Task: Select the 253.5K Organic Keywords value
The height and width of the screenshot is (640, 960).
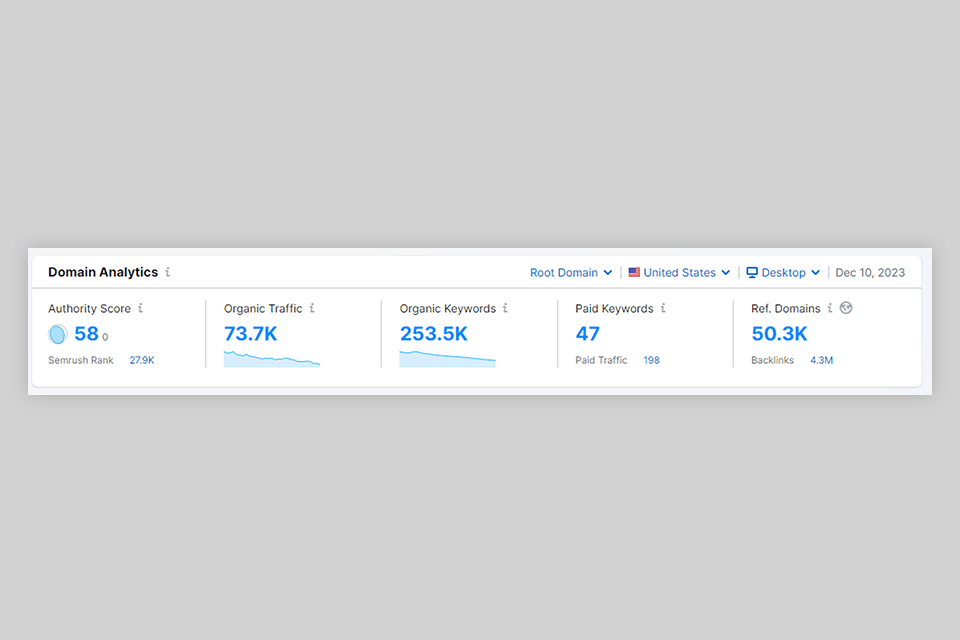Action: 434,334
